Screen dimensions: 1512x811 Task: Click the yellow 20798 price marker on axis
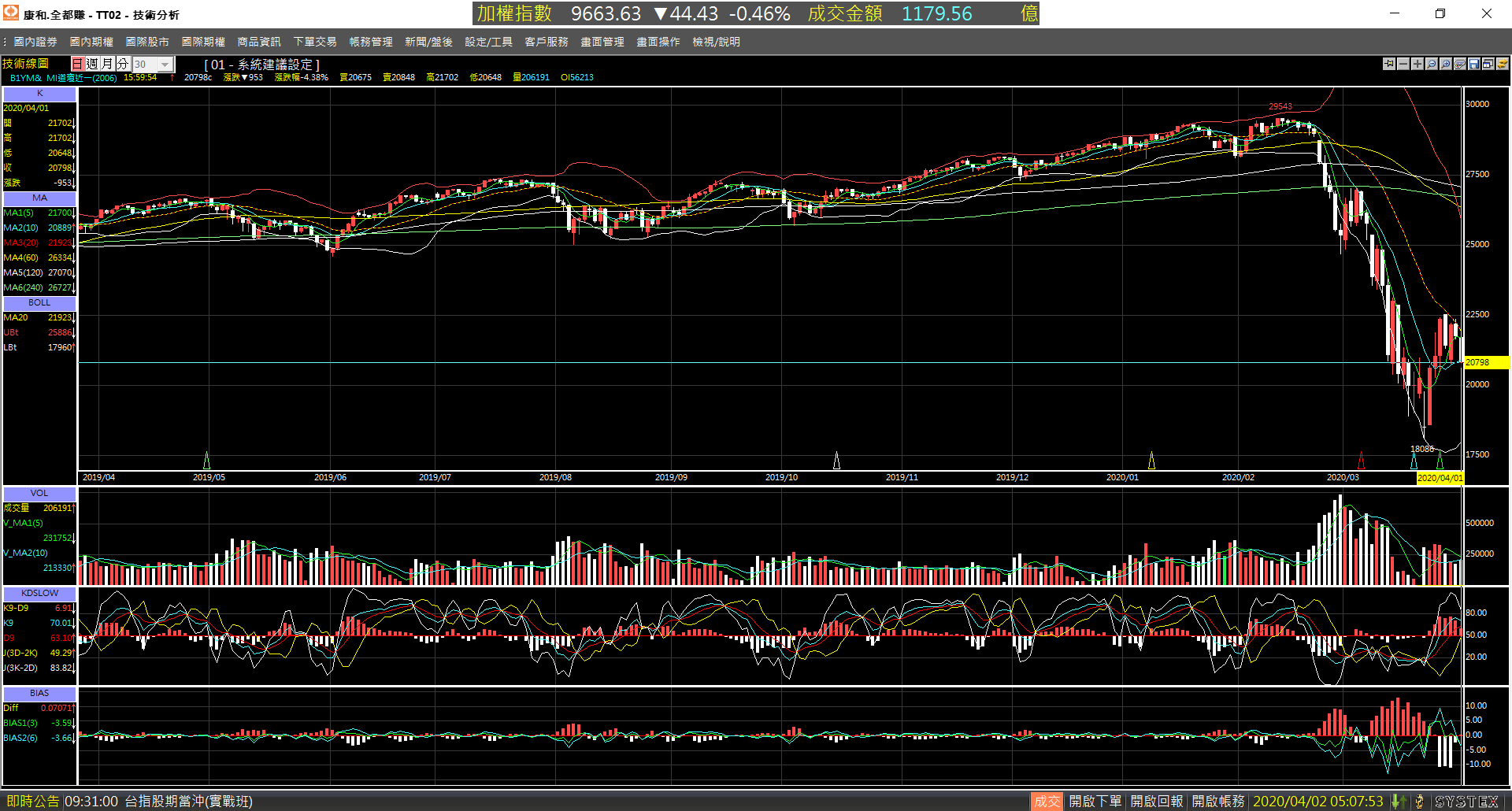(1485, 362)
